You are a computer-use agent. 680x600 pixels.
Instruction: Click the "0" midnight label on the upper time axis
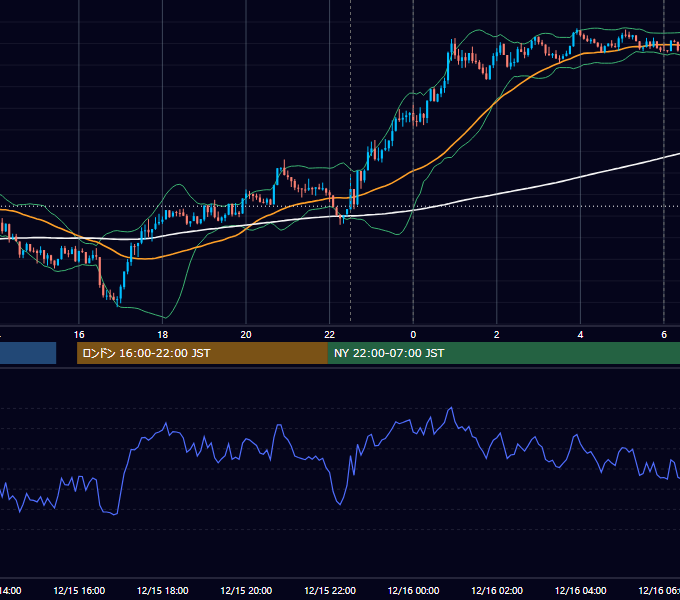(413, 335)
